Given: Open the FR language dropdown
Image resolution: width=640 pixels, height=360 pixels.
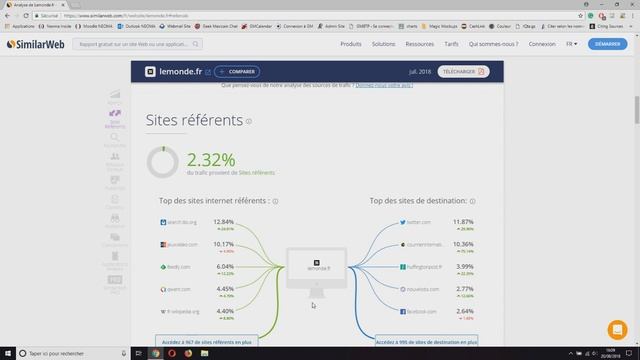Looking at the screenshot, I should (x=571, y=44).
